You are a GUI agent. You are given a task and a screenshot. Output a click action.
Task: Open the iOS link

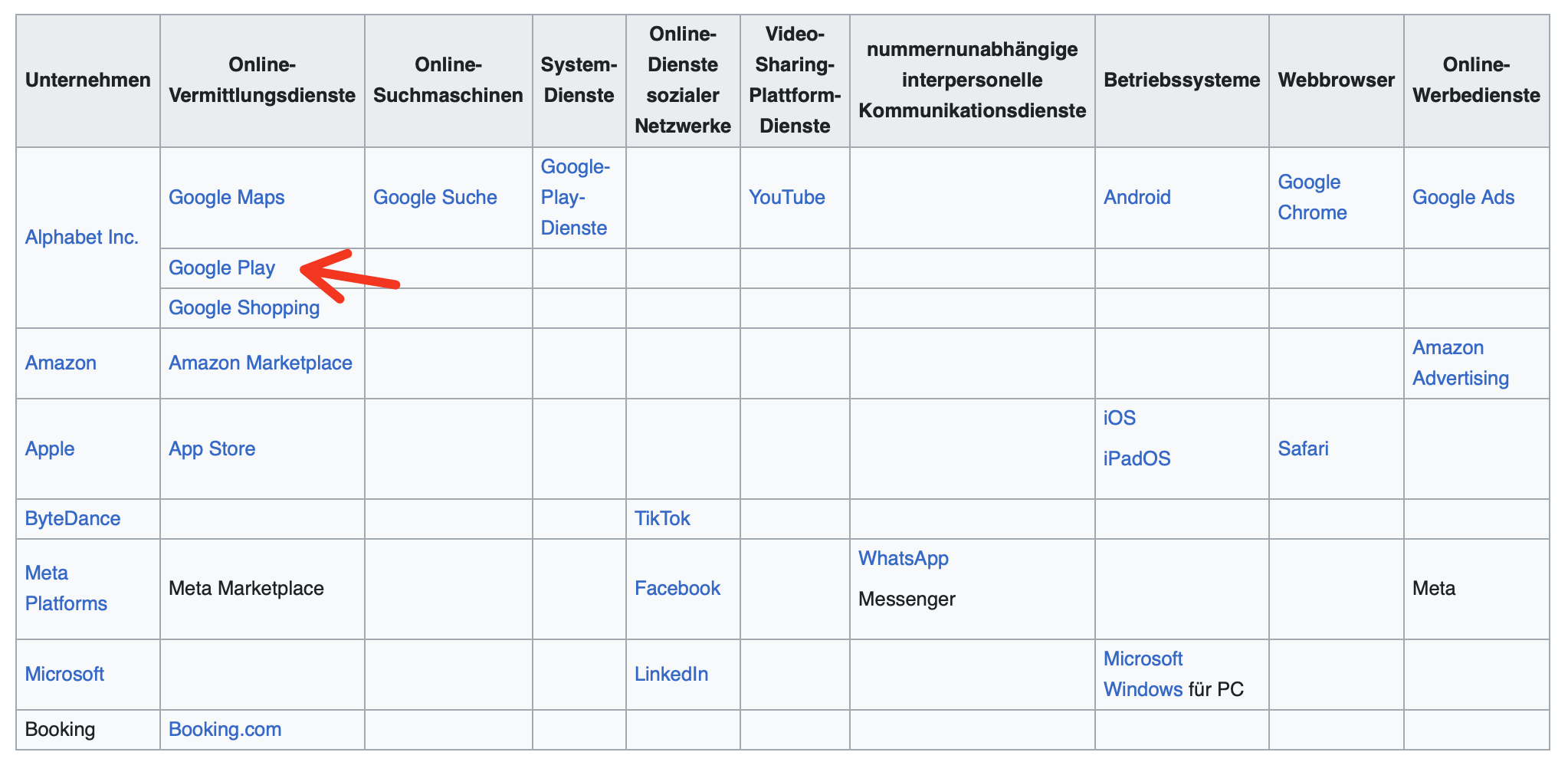(x=1119, y=419)
